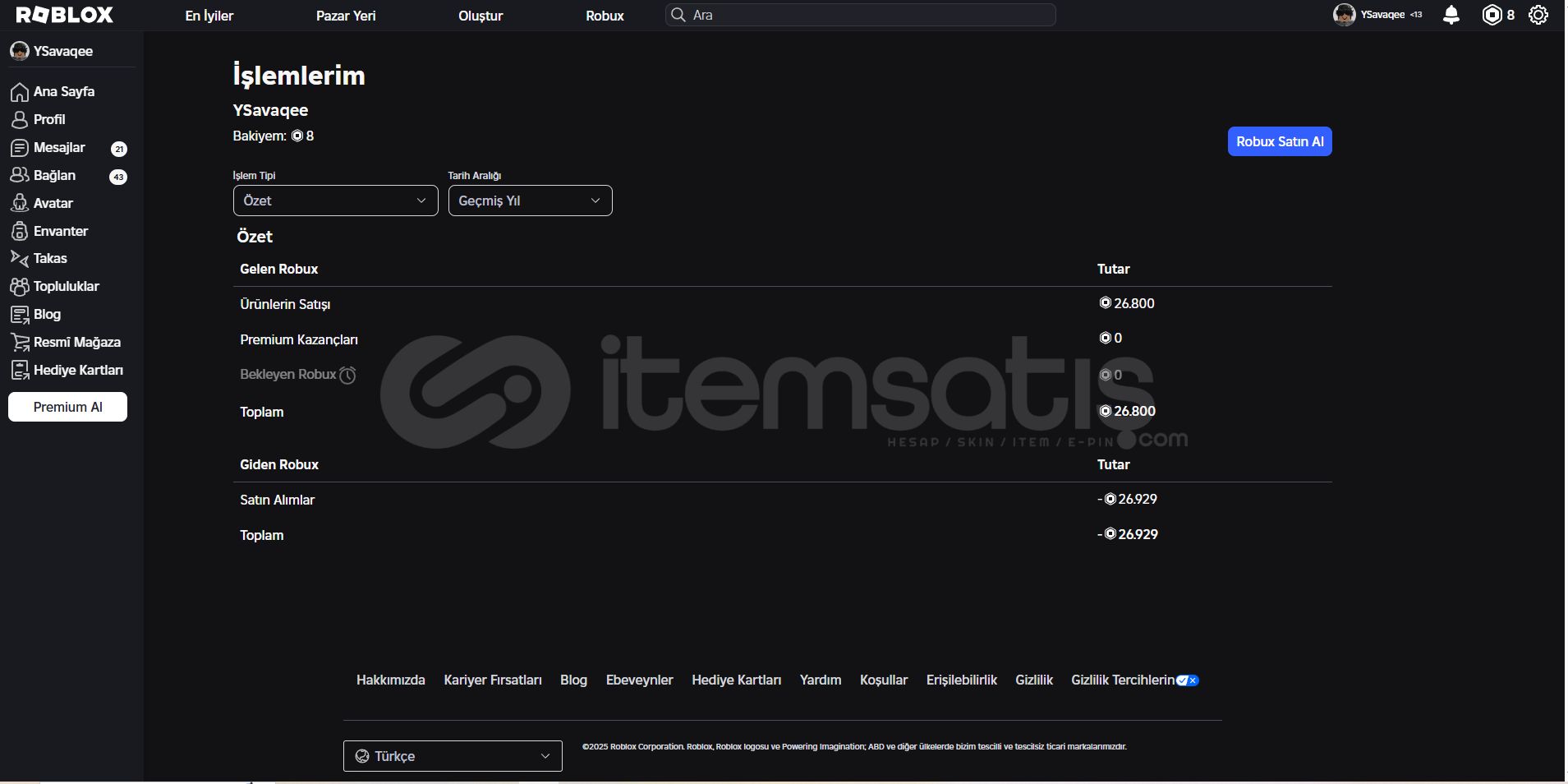Click the Bağlan 43 badge
Viewport: 1568px width, 784px height.
pyautogui.click(x=118, y=177)
